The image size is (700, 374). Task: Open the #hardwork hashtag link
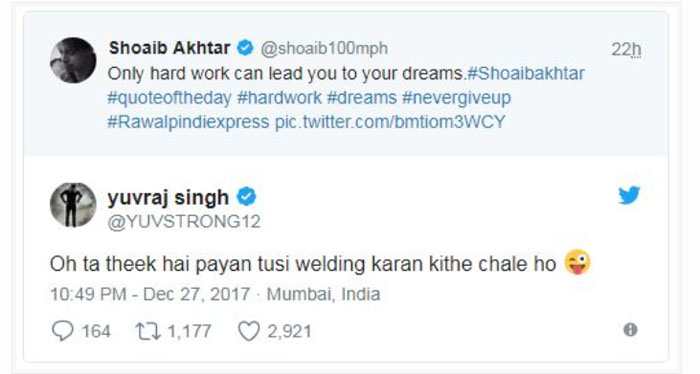point(279,98)
